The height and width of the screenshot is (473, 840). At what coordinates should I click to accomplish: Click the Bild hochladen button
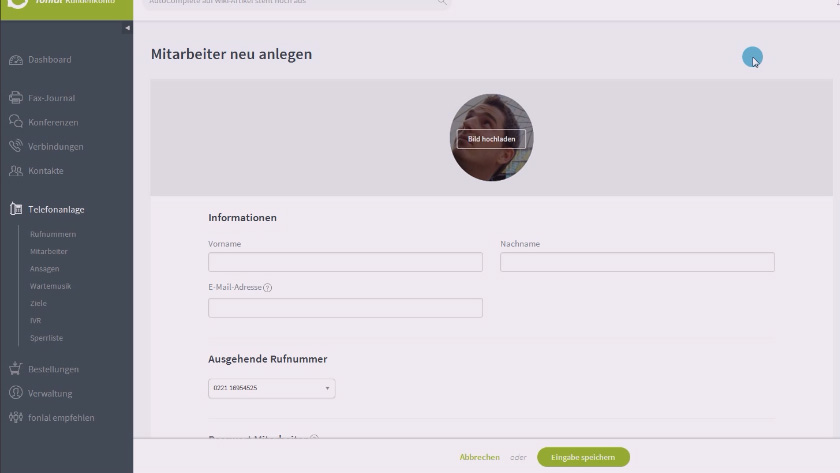coord(491,139)
